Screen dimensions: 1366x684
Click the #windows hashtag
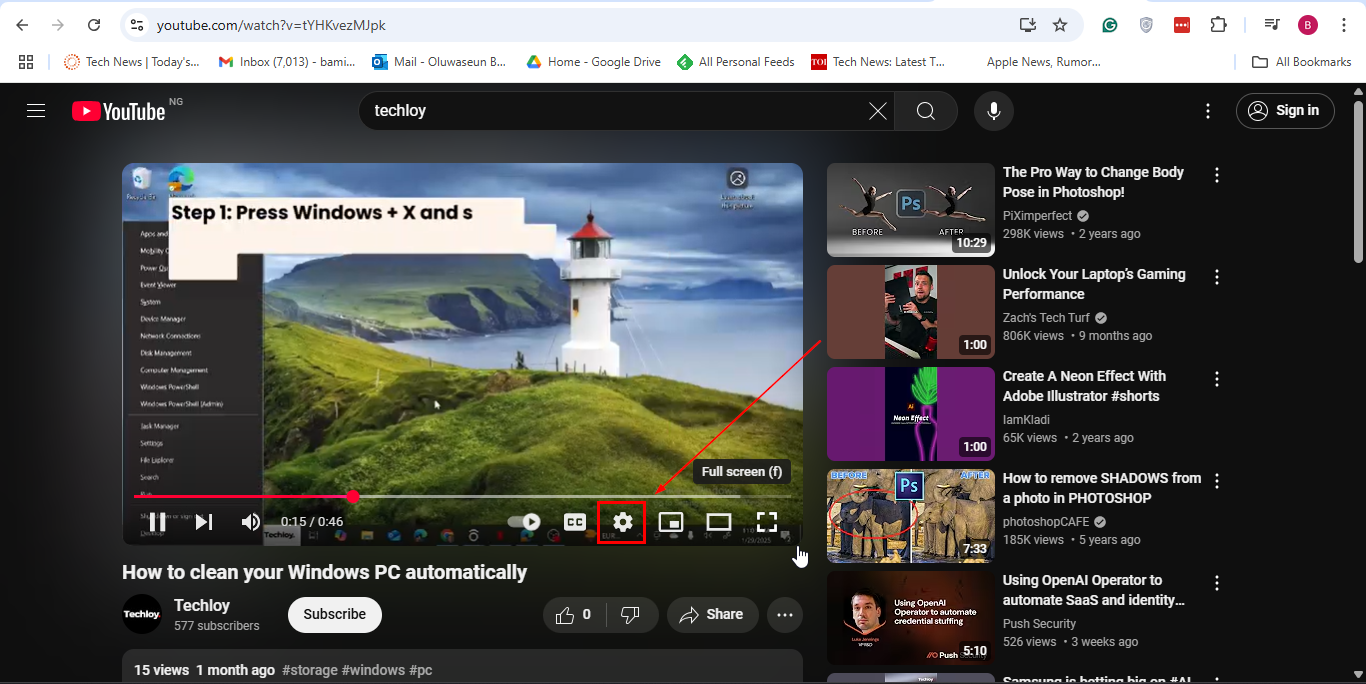pyautogui.click(x=373, y=670)
